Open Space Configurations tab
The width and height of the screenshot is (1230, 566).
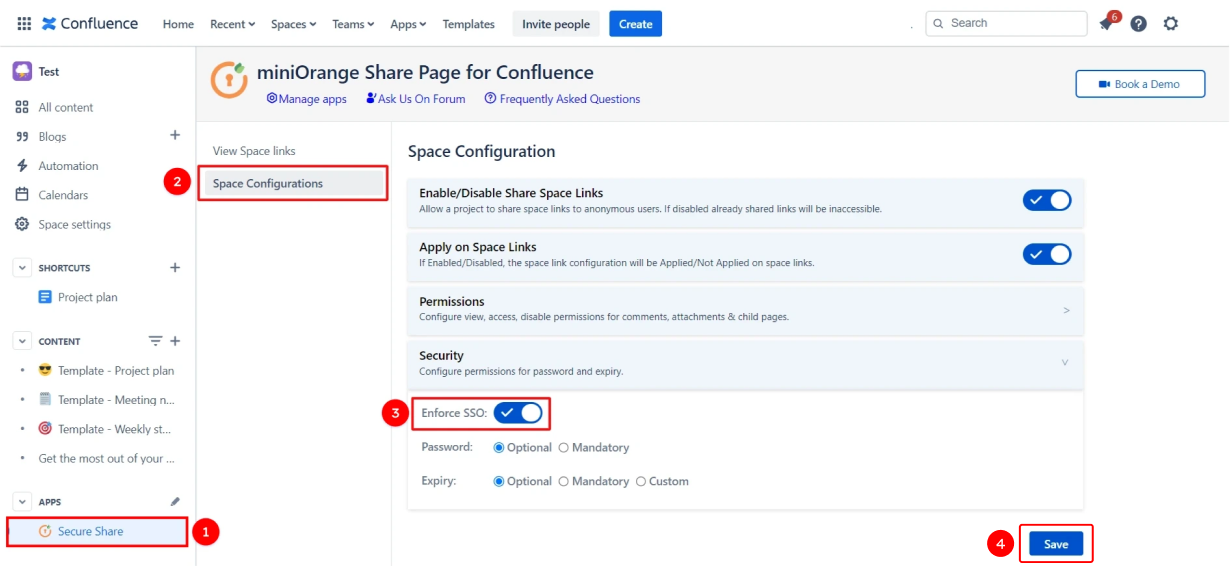[292, 183]
